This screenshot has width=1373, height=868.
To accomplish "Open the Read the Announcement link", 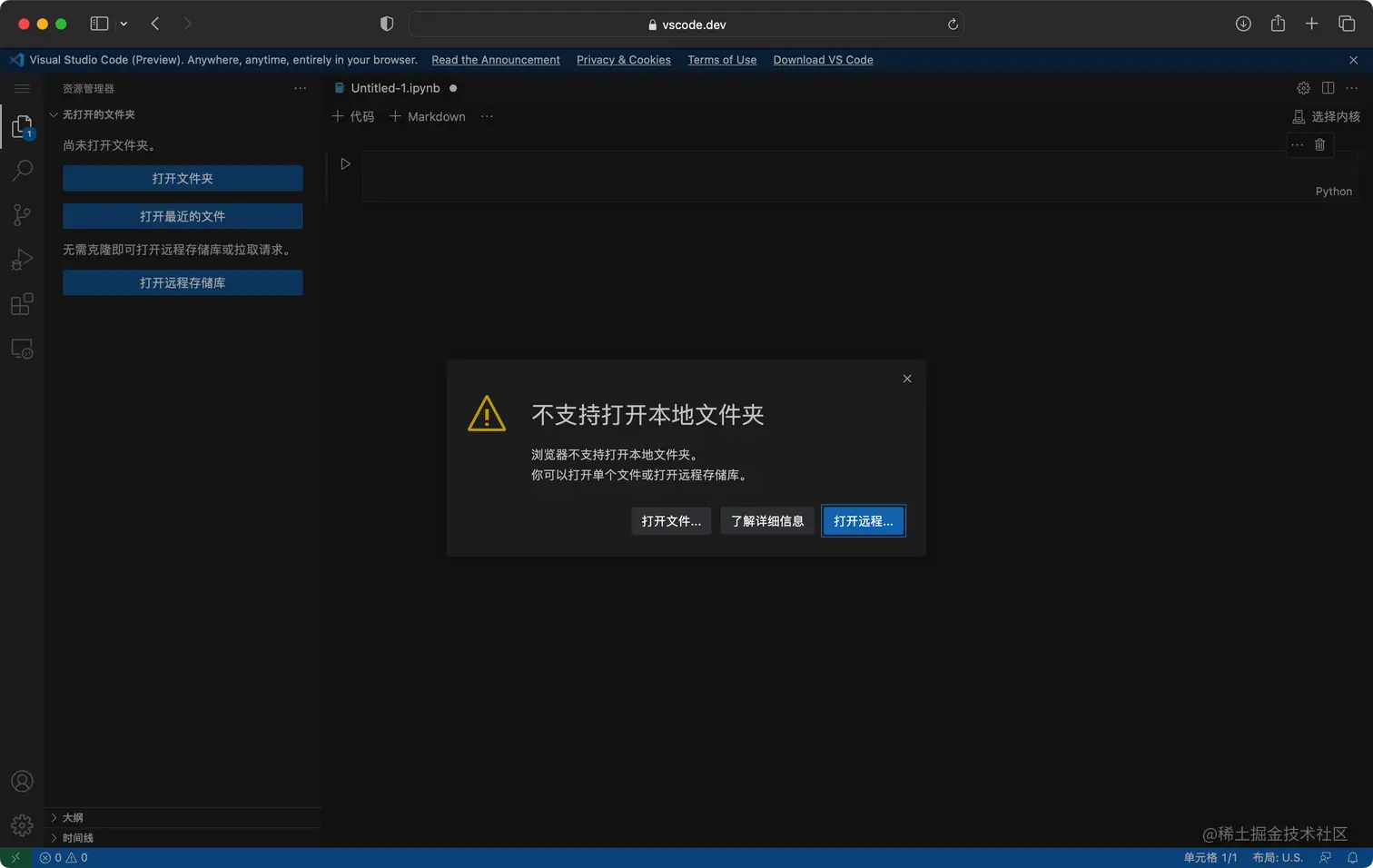I will (x=496, y=60).
